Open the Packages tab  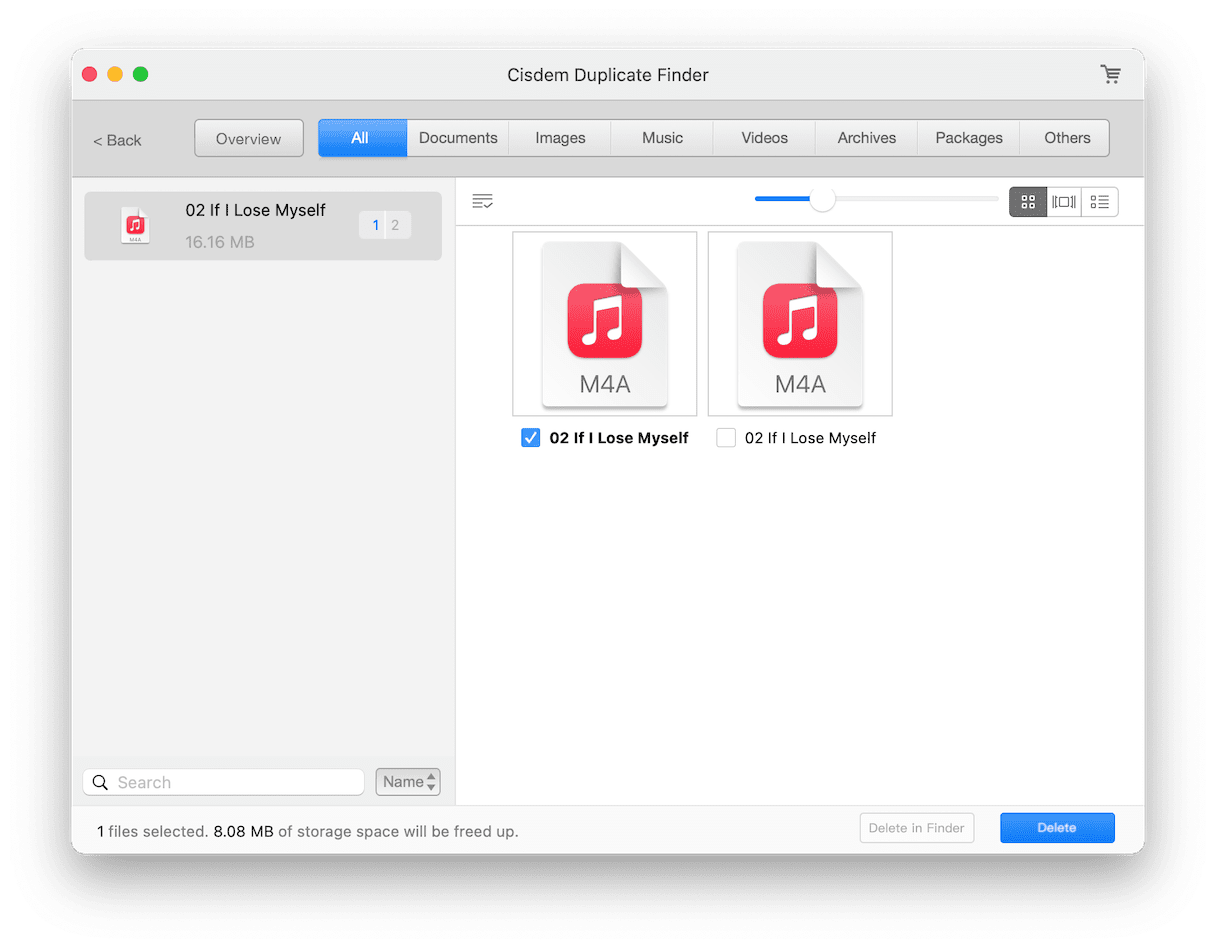(x=968, y=138)
